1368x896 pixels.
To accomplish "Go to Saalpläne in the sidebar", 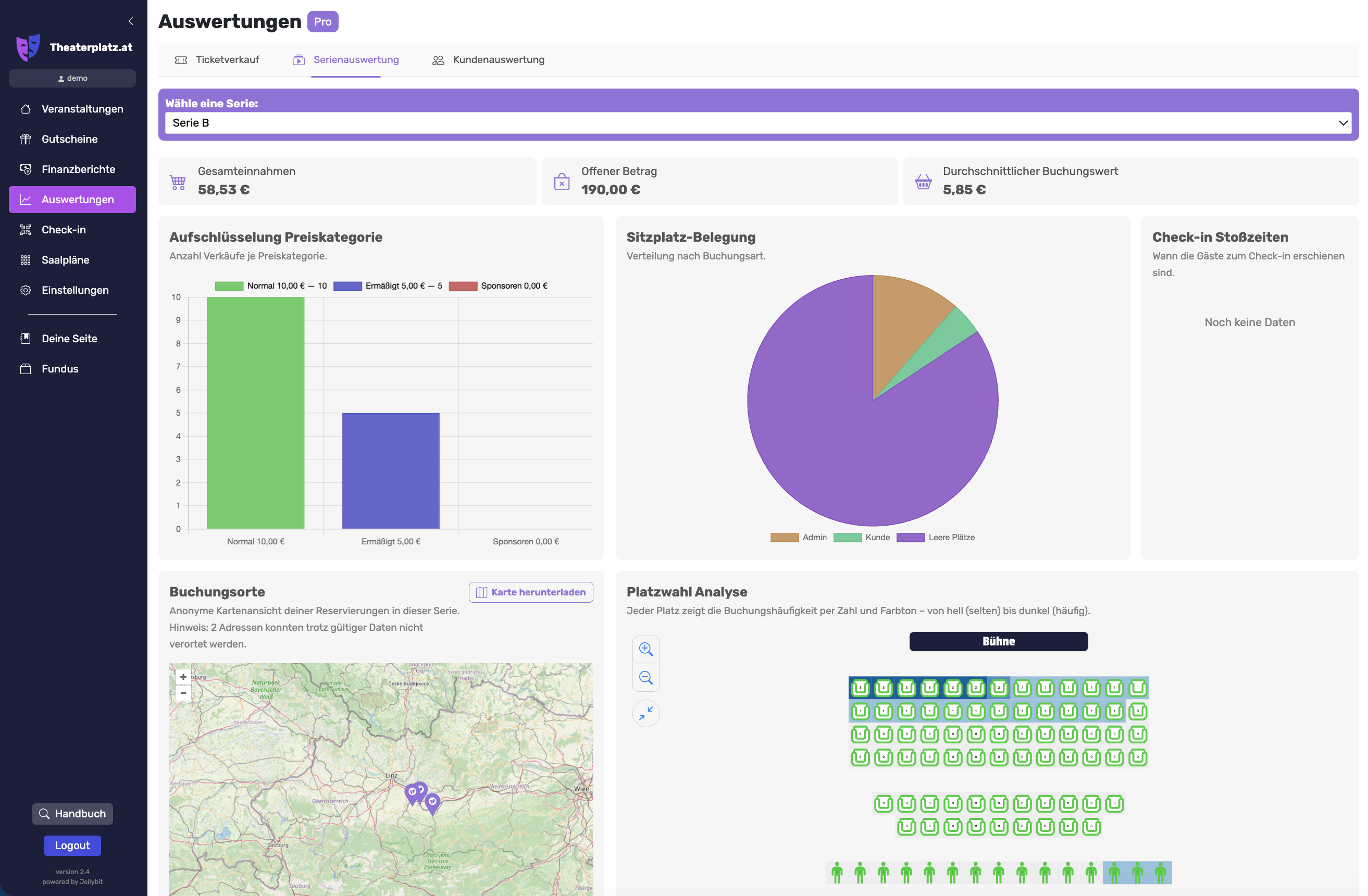I will click(x=65, y=260).
